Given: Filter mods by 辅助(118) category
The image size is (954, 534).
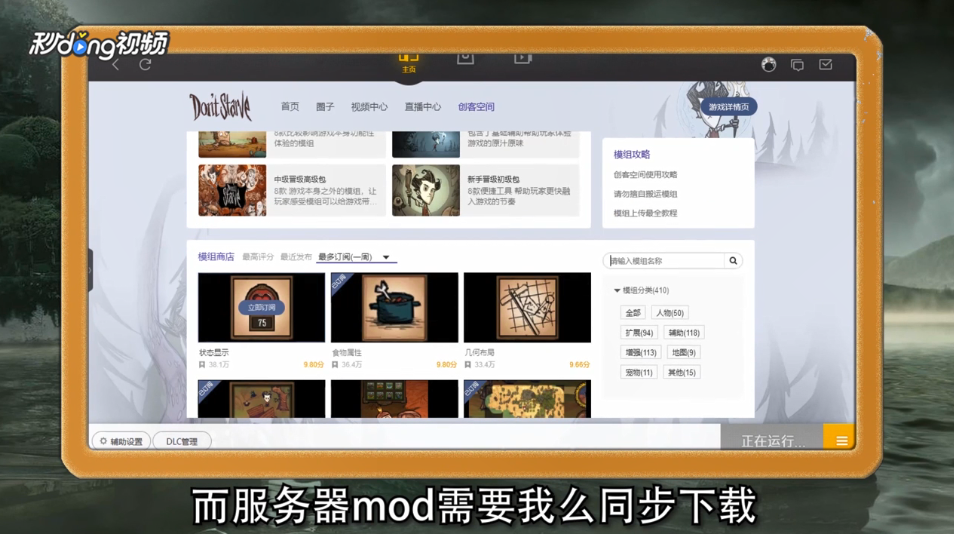Looking at the screenshot, I should pos(684,333).
